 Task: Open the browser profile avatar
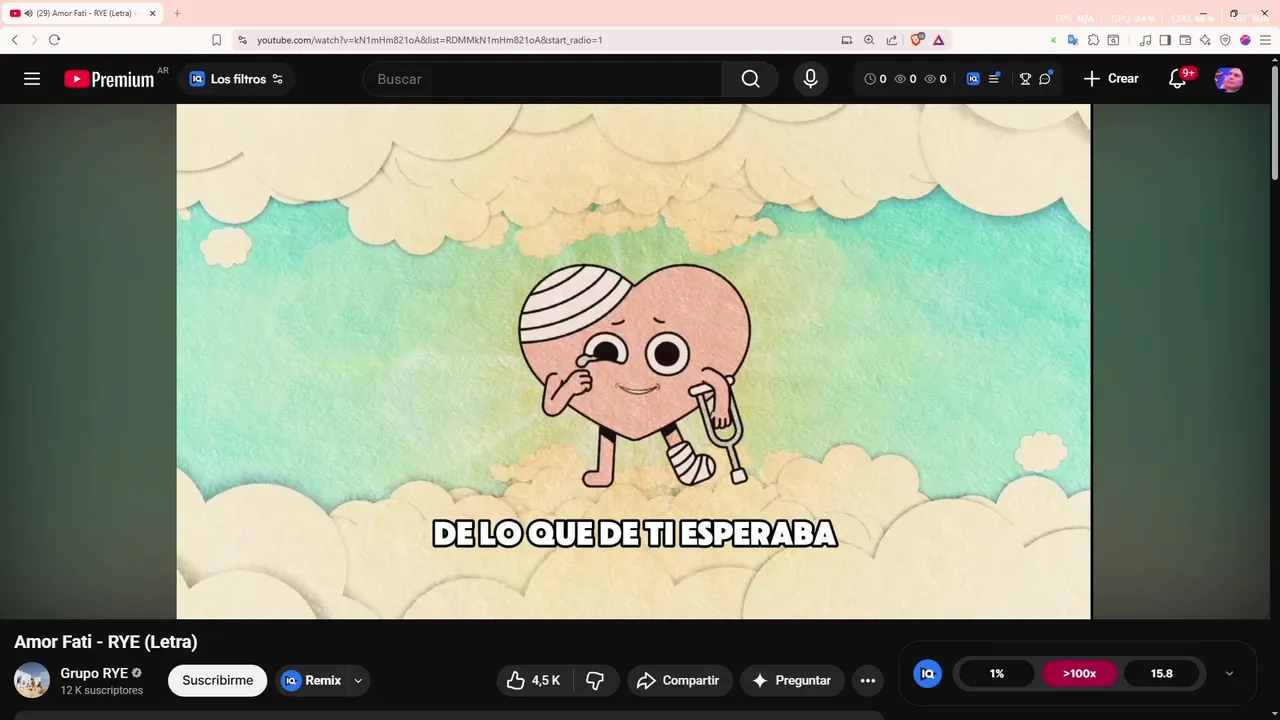[1245, 40]
